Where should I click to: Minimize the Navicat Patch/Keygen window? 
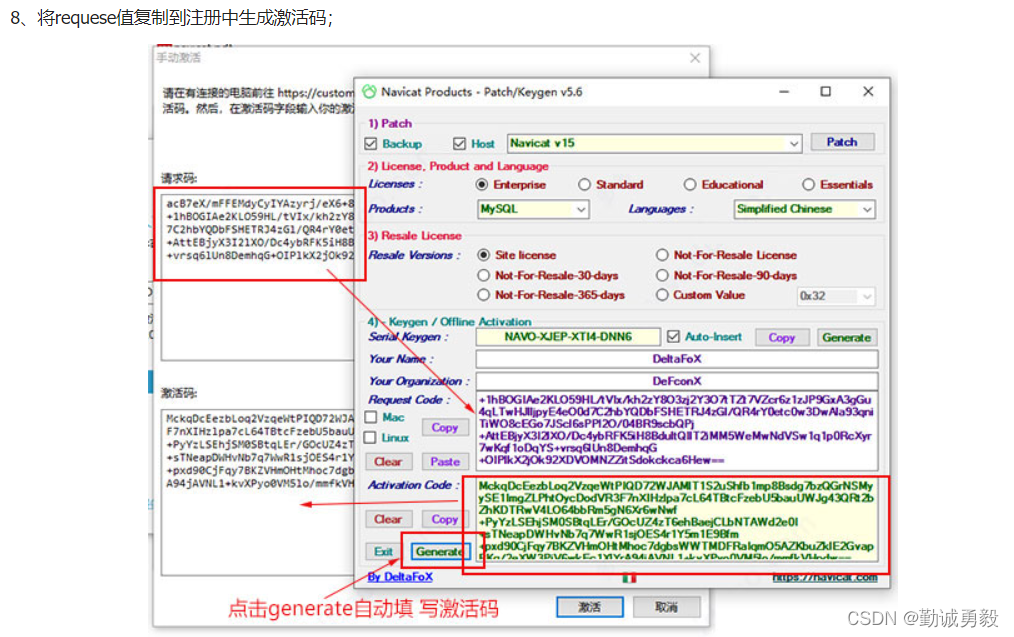click(784, 92)
